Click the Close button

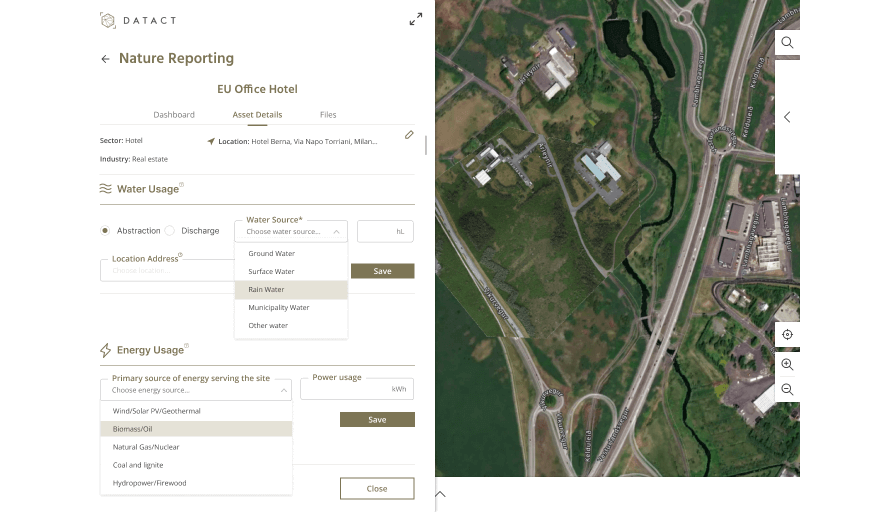click(x=376, y=489)
